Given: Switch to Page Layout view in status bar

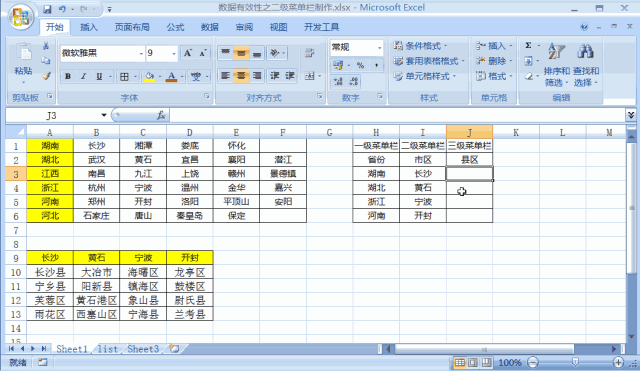Looking at the screenshot, I should tap(473, 362).
